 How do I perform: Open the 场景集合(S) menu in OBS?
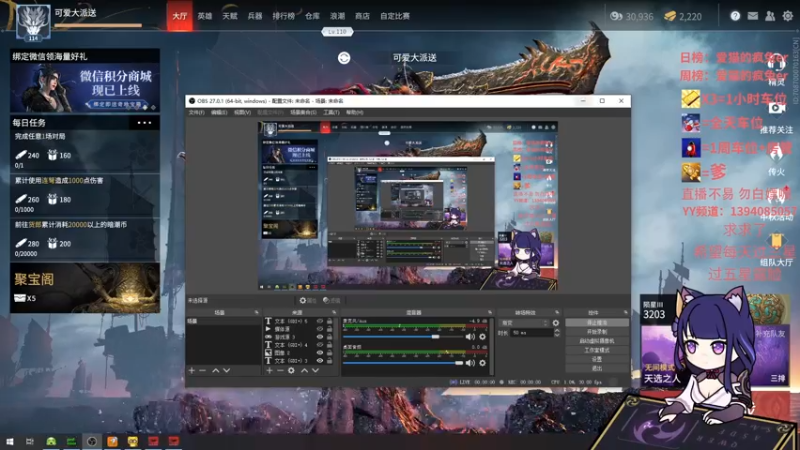304,112
